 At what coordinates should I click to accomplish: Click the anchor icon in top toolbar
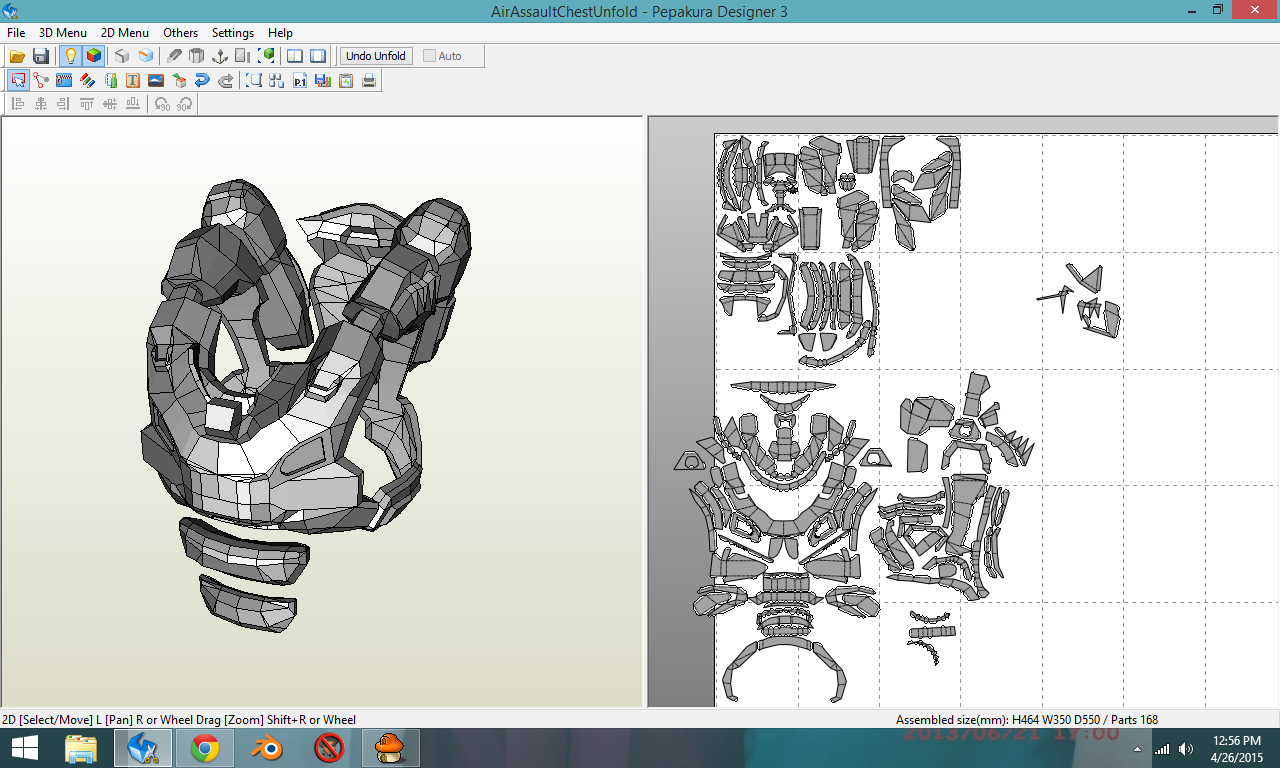[220, 56]
